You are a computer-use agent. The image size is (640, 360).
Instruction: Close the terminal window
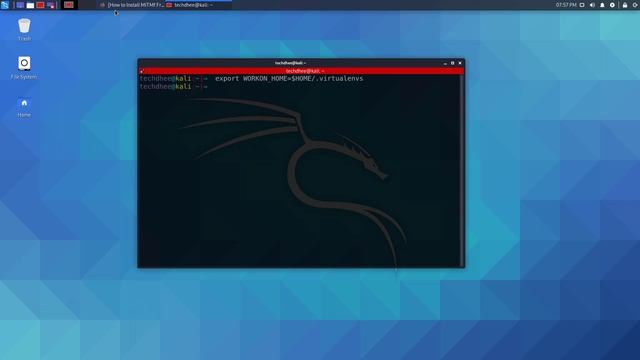[x=460, y=63]
